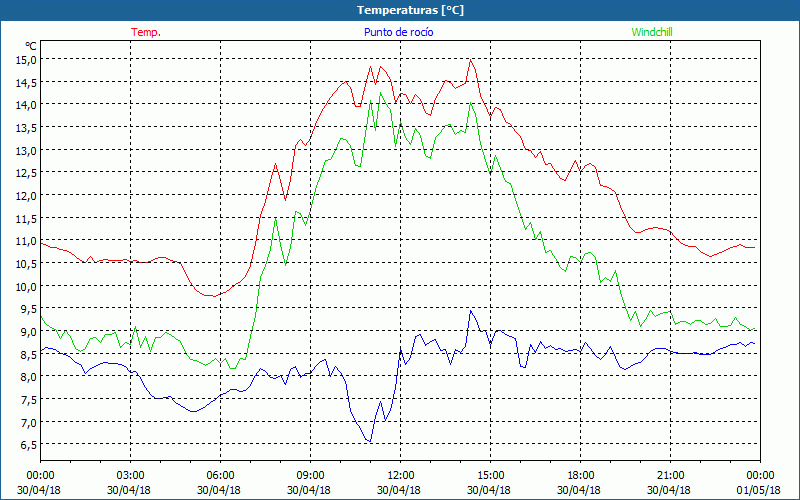
Task: Click the 14,0 y-axis value
Action: pos(26,105)
